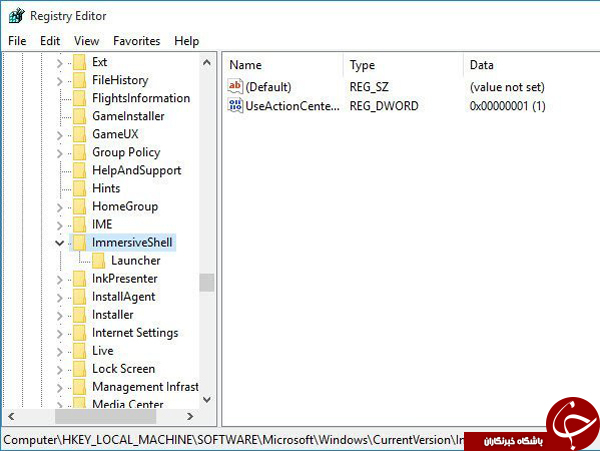Click the Group Policy folder icon
The width and height of the screenshot is (600, 451).
79,152
